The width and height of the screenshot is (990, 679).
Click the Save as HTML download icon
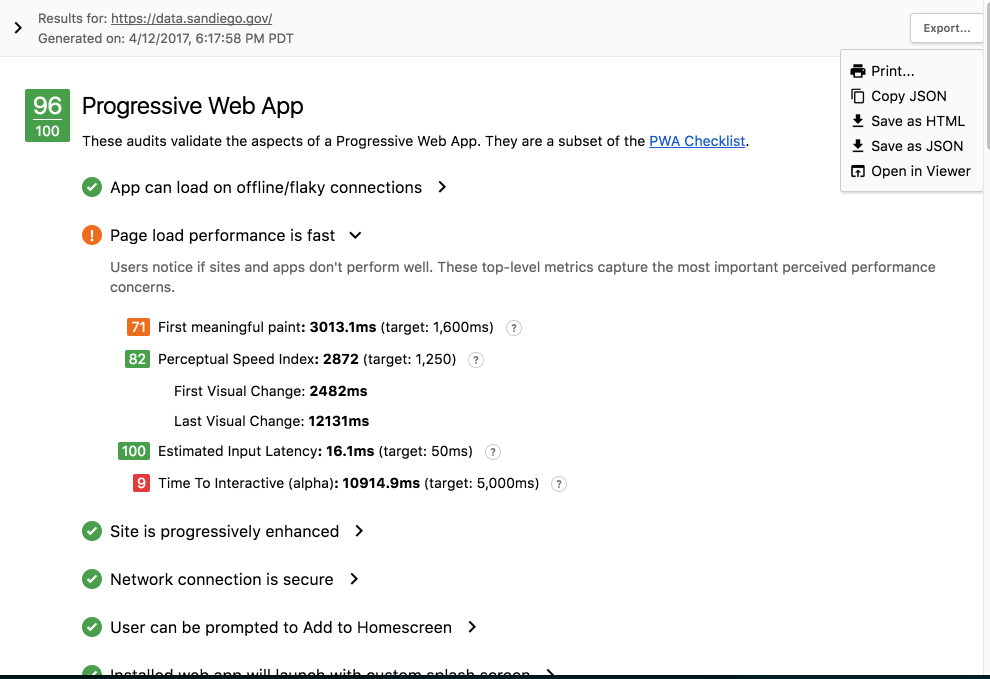pyautogui.click(x=857, y=121)
